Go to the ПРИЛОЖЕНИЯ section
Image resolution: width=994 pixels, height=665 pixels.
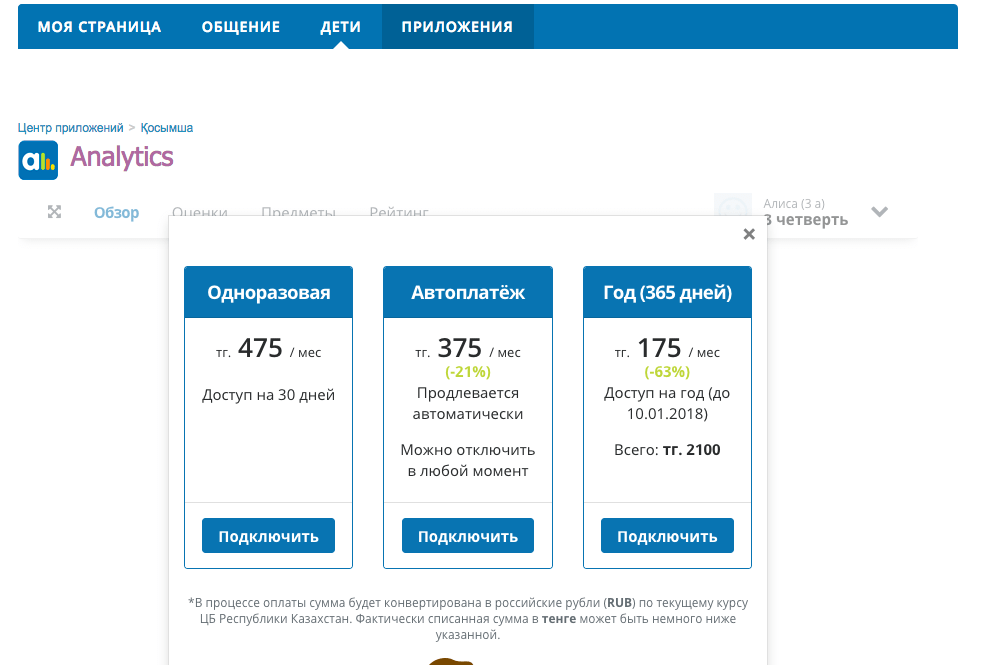point(457,27)
